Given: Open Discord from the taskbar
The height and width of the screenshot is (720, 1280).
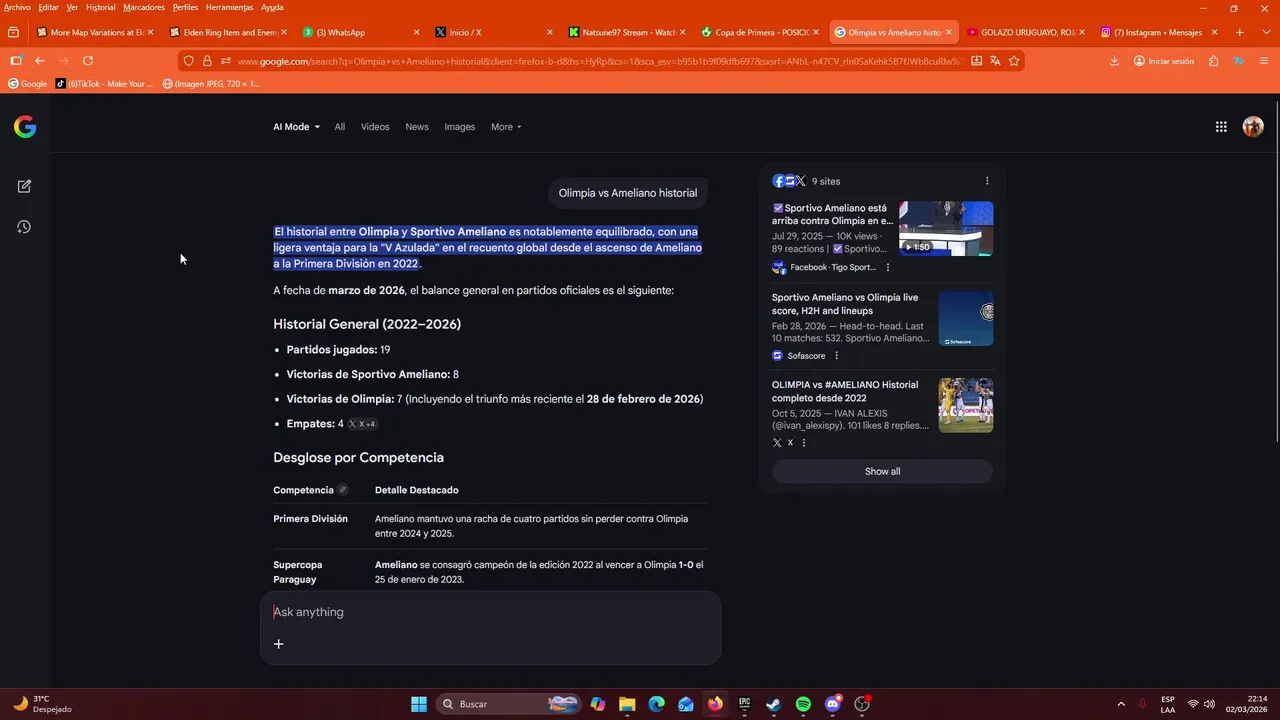Looking at the screenshot, I should (833, 704).
